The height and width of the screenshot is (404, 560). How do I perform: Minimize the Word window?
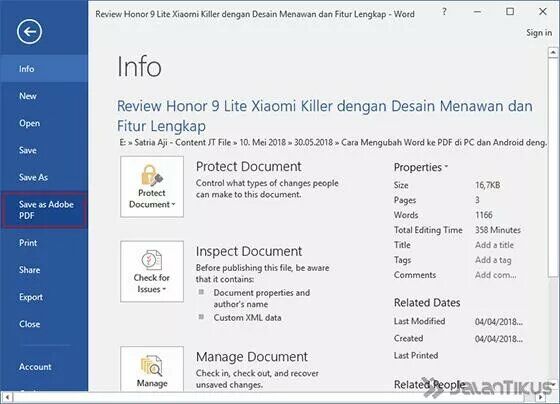(x=477, y=12)
